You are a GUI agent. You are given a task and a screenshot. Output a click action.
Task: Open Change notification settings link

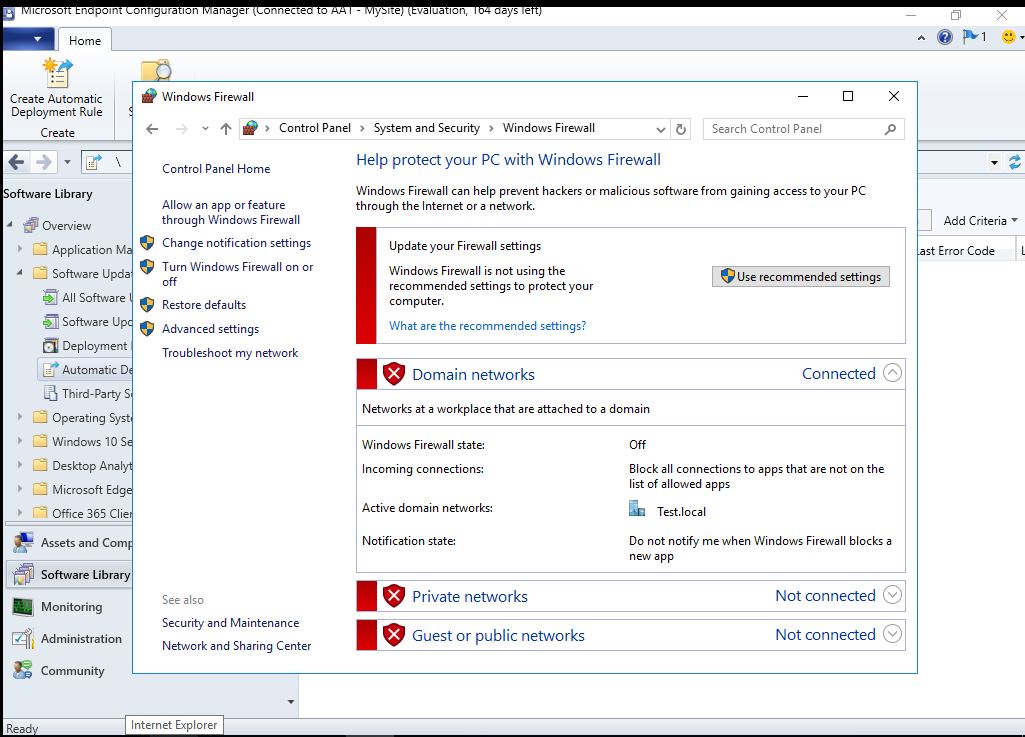pos(237,243)
